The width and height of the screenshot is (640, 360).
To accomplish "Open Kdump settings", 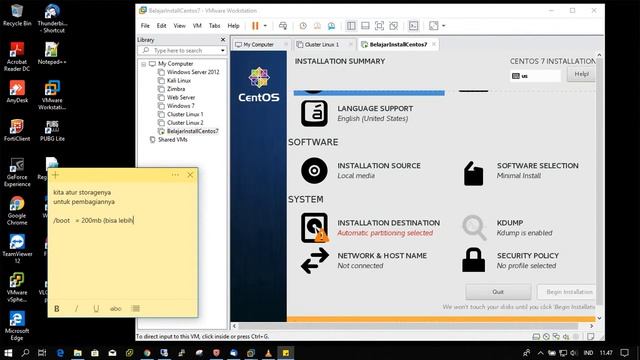I will [x=507, y=227].
